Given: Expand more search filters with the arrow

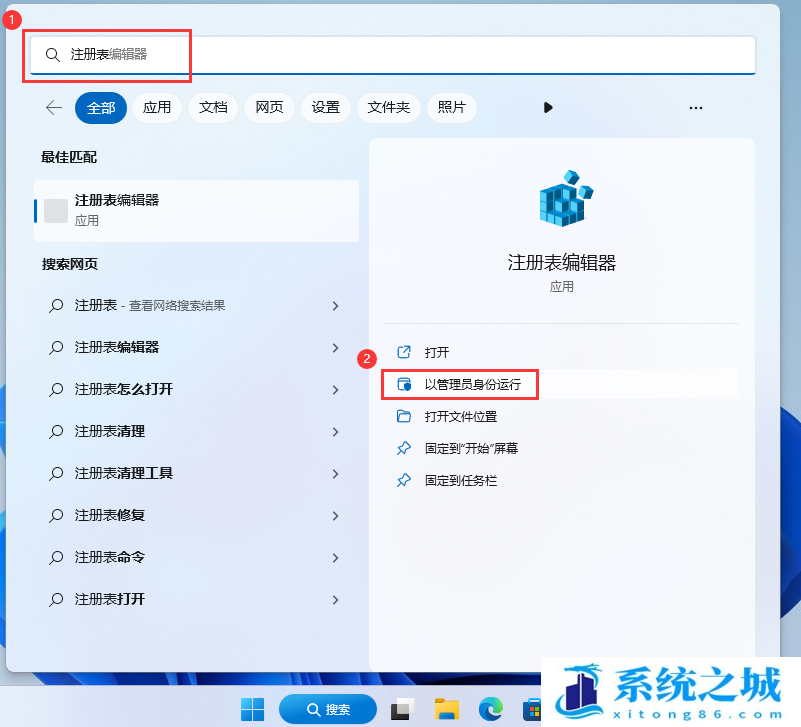Looking at the screenshot, I should [x=548, y=108].
